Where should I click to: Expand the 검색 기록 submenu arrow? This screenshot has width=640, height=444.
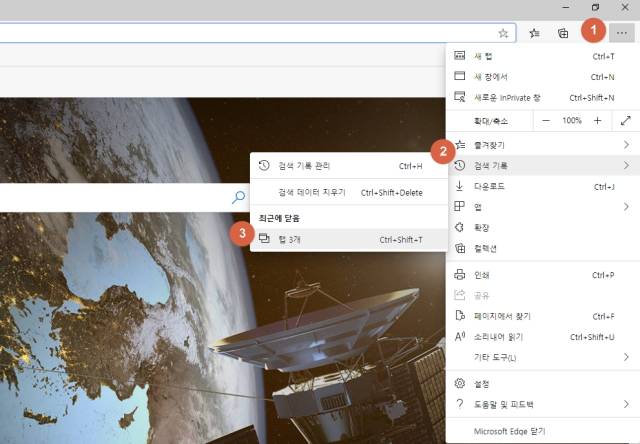tap(626, 165)
